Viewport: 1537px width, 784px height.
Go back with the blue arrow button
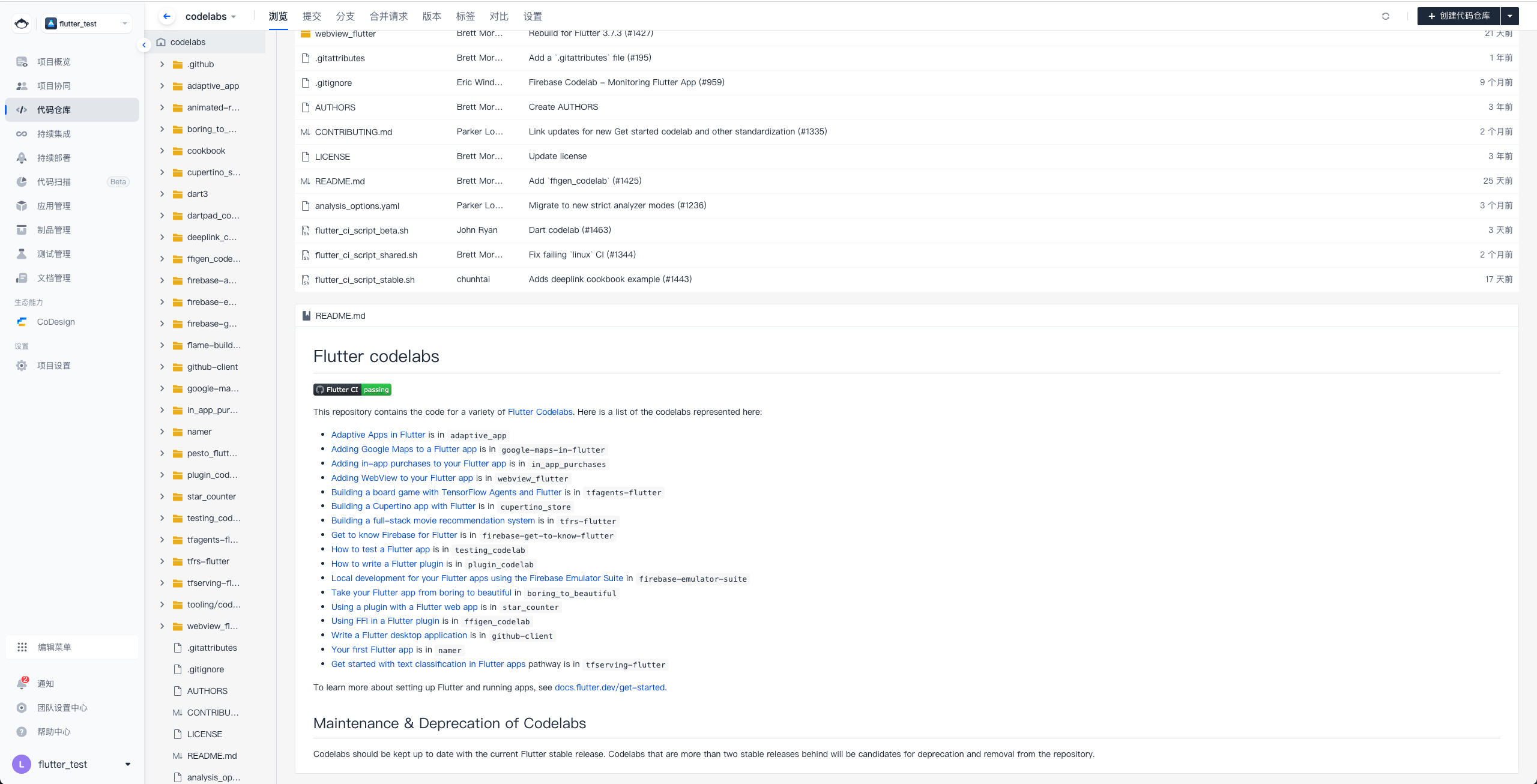[167, 16]
